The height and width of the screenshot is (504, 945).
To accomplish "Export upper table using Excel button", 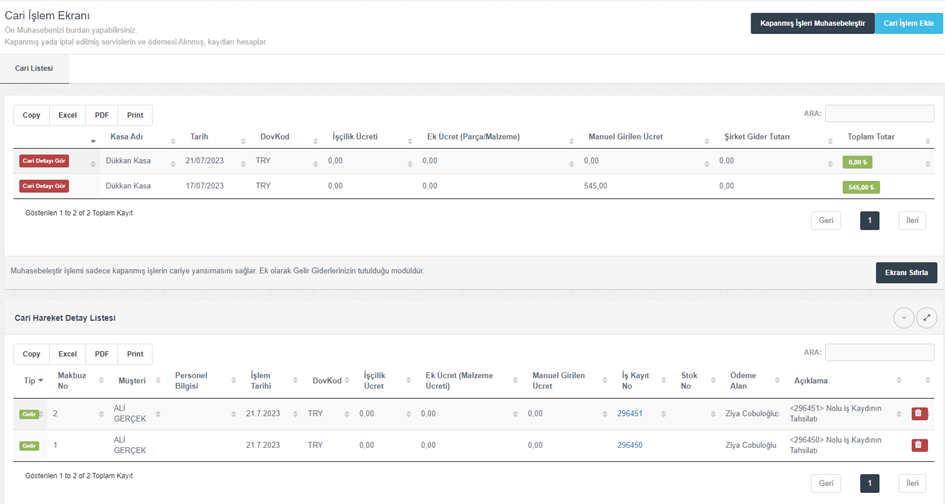I will [67, 115].
